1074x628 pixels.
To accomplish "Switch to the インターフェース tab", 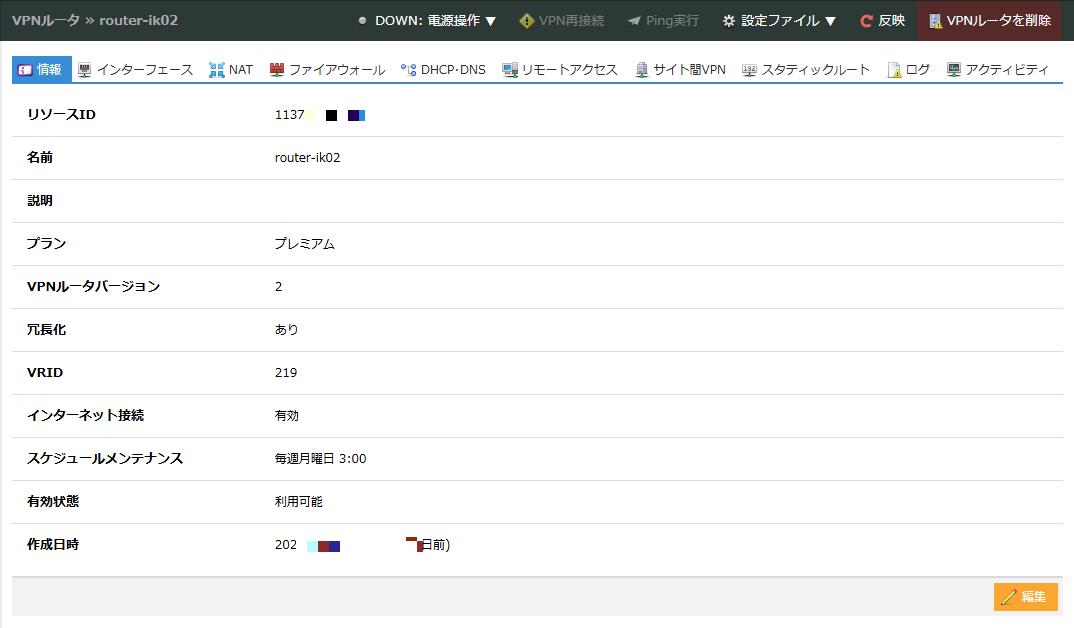I will pos(136,70).
